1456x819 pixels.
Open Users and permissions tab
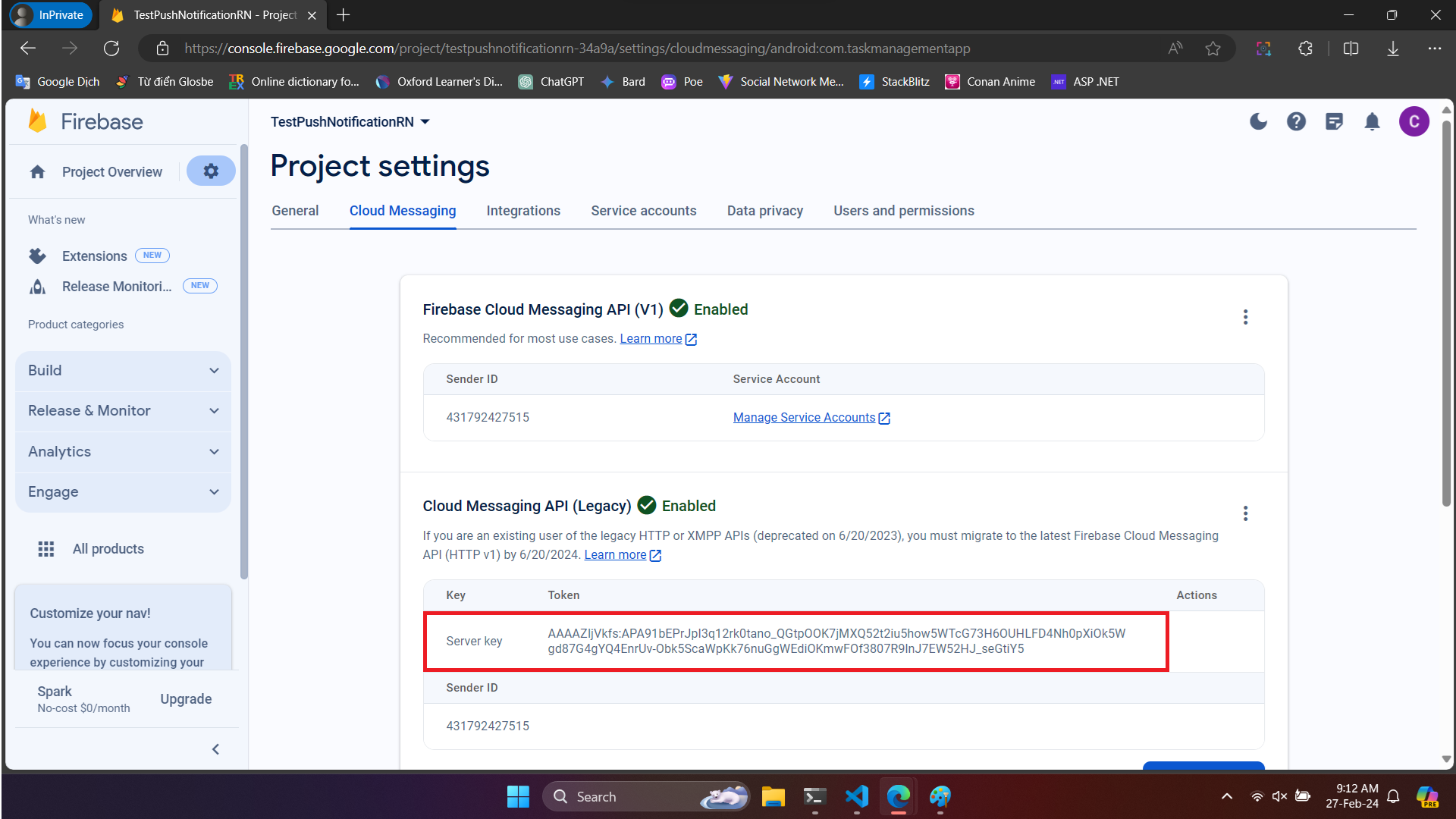(904, 211)
